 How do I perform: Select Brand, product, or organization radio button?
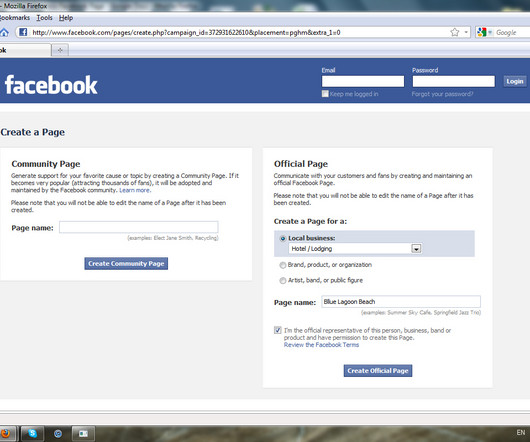pyautogui.click(x=283, y=265)
